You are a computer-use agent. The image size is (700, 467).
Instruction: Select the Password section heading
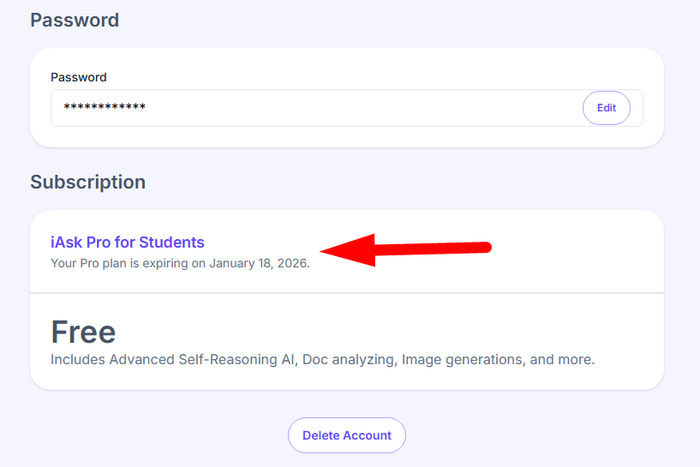(74, 20)
